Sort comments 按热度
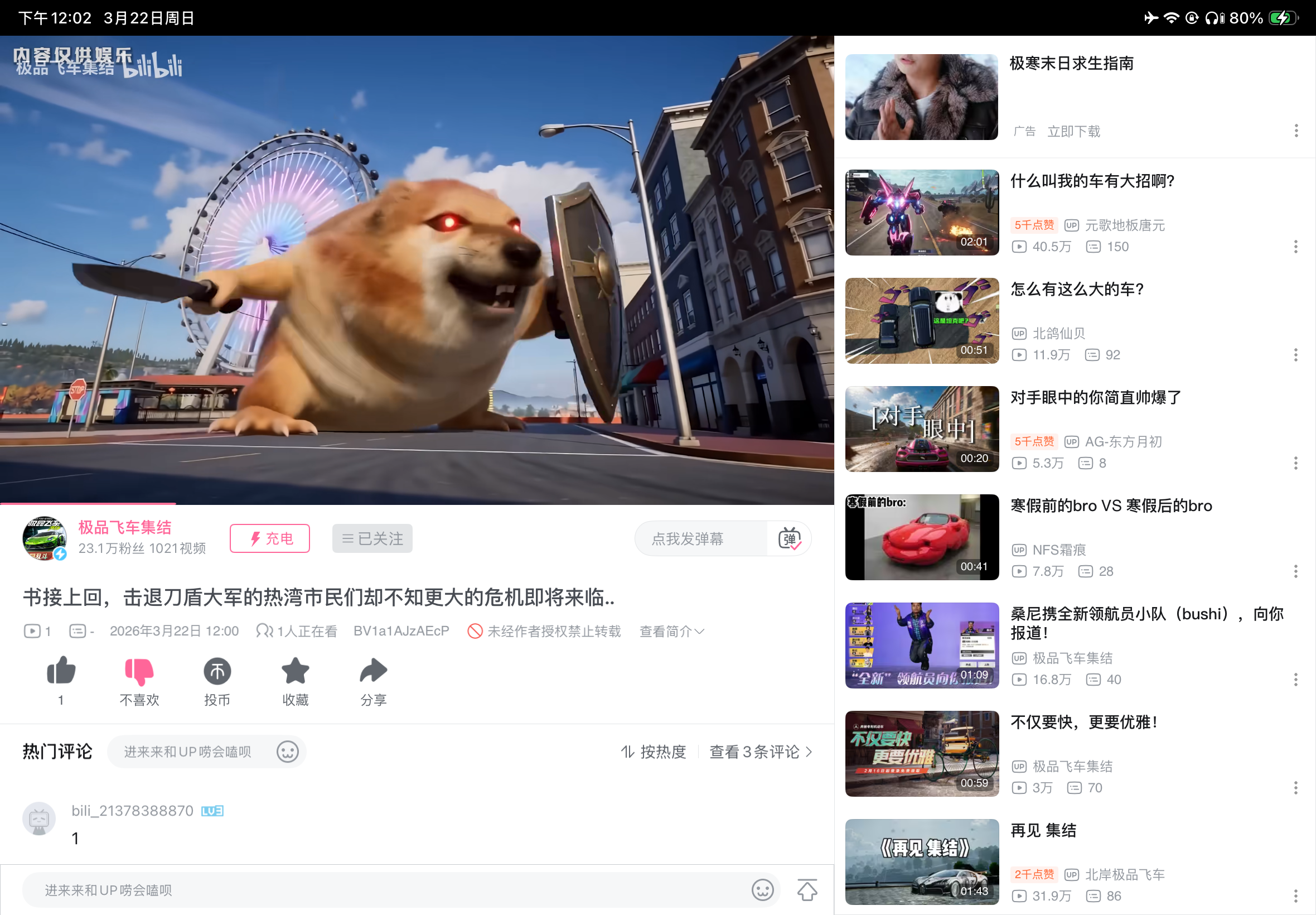The height and width of the screenshot is (915, 1316). (x=654, y=752)
